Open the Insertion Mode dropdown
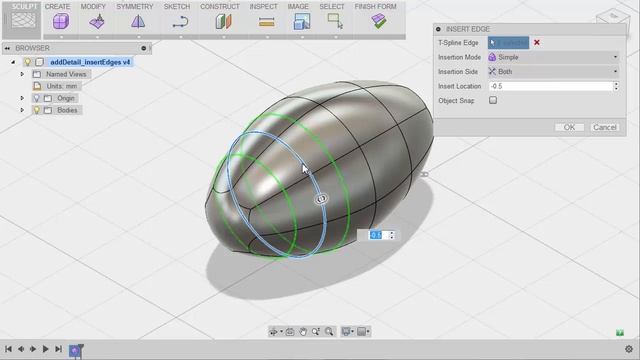This screenshot has width=640, height=360. tap(553, 57)
